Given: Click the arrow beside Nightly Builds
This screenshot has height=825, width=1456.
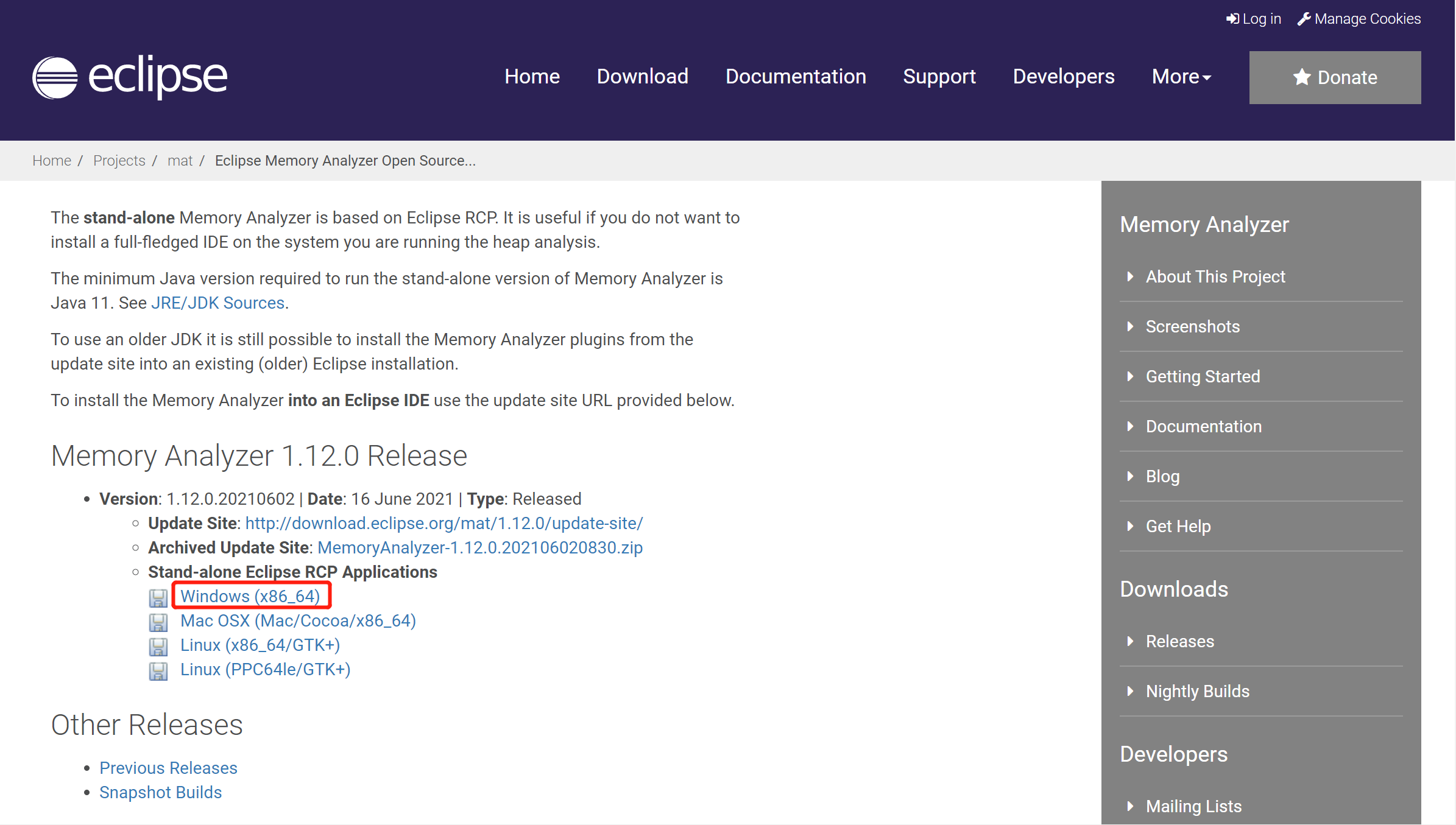Looking at the screenshot, I should tap(1131, 691).
